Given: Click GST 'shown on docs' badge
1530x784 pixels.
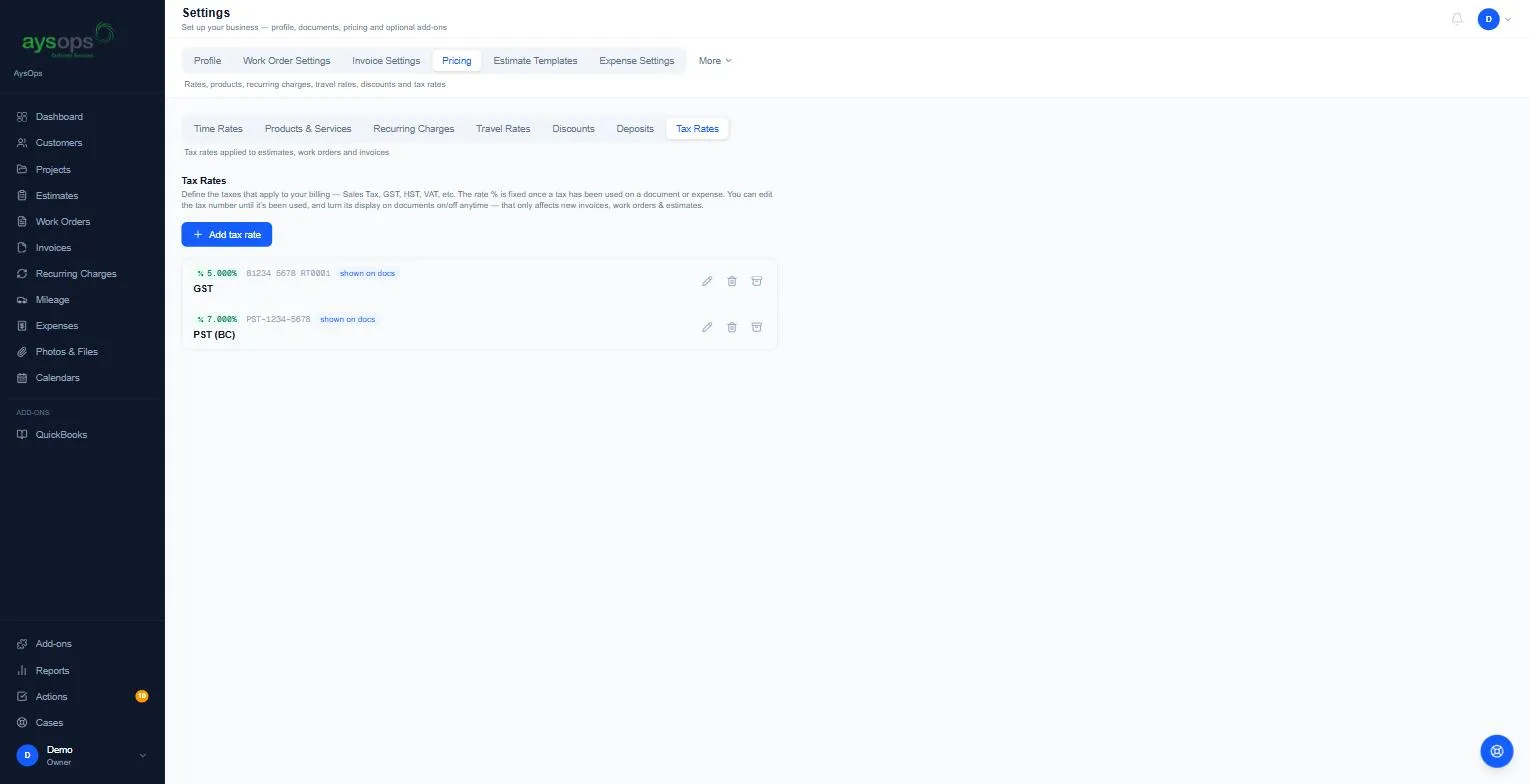Looking at the screenshot, I should (367, 273).
